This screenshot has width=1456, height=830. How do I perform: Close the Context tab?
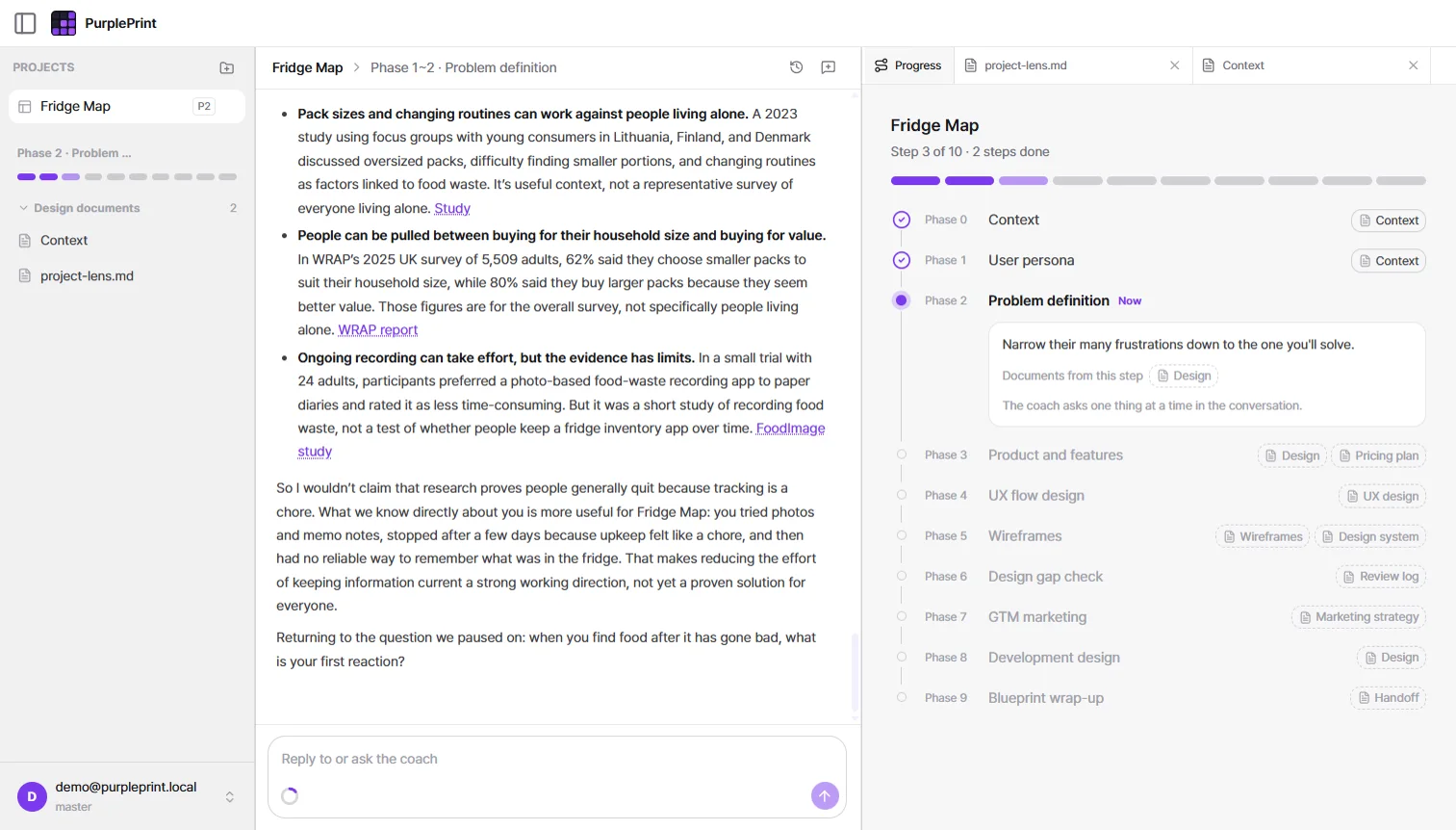[1413, 65]
